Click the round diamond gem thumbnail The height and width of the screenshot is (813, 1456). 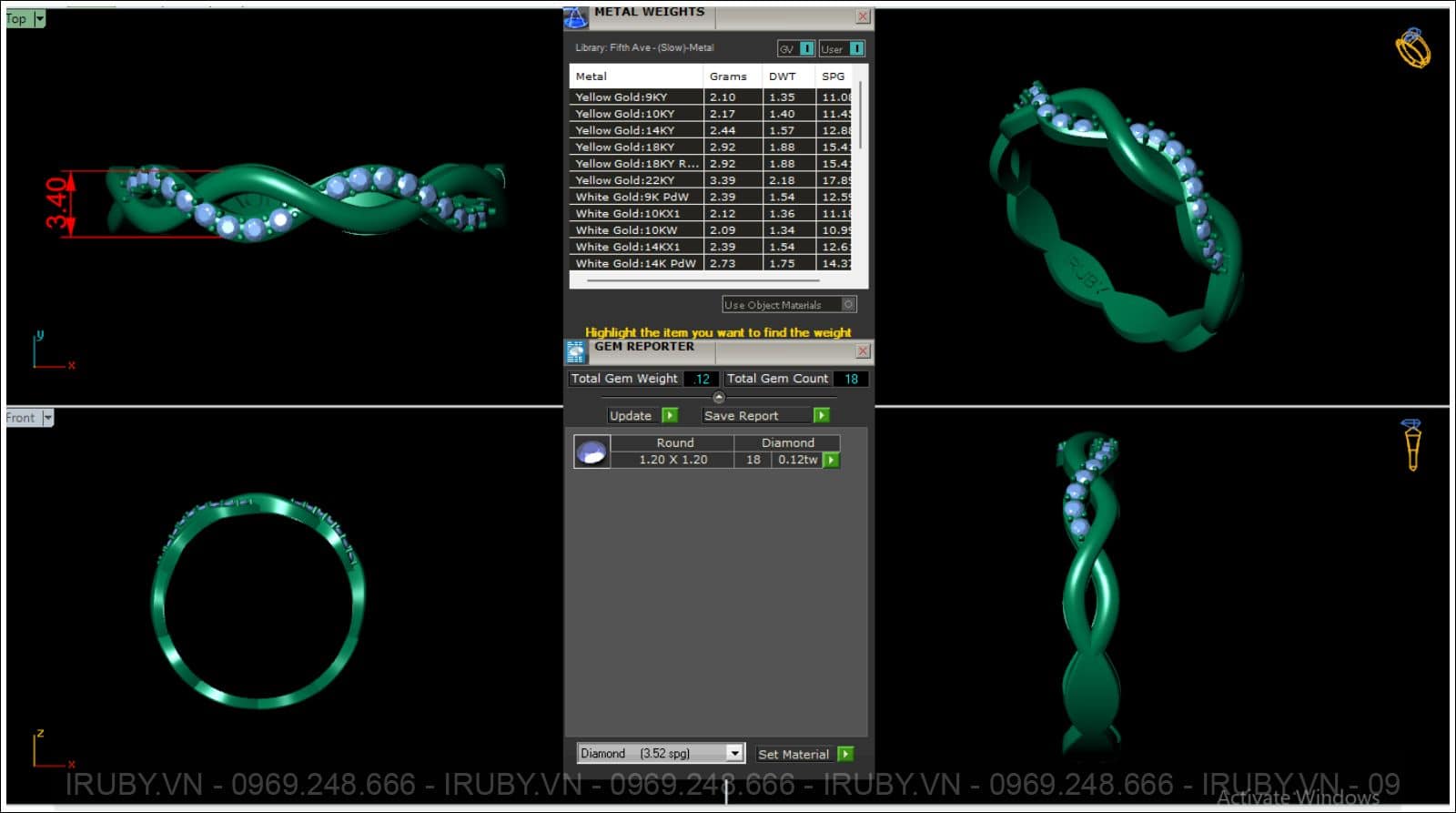591,452
